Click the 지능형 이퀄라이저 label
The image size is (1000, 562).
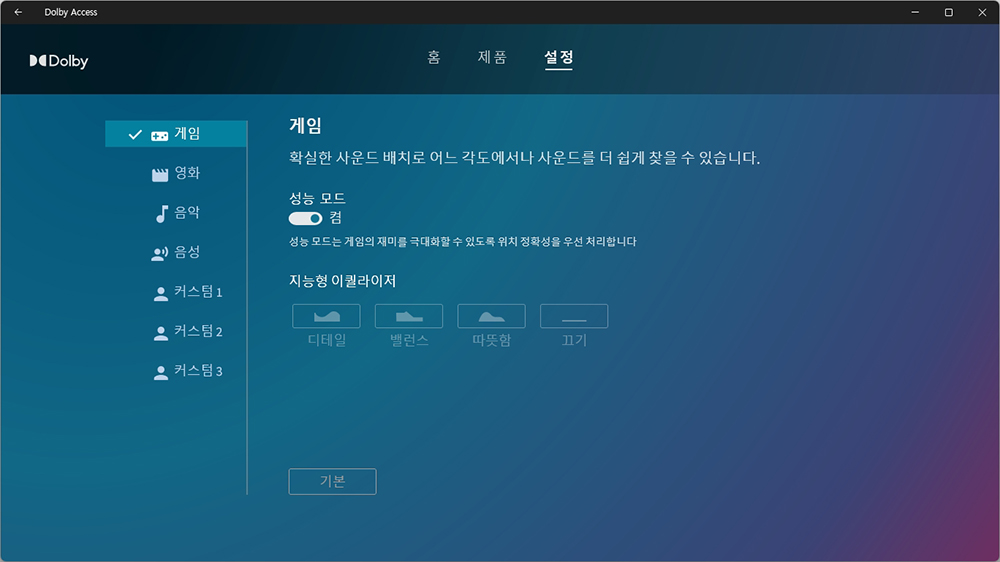(x=342, y=281)
